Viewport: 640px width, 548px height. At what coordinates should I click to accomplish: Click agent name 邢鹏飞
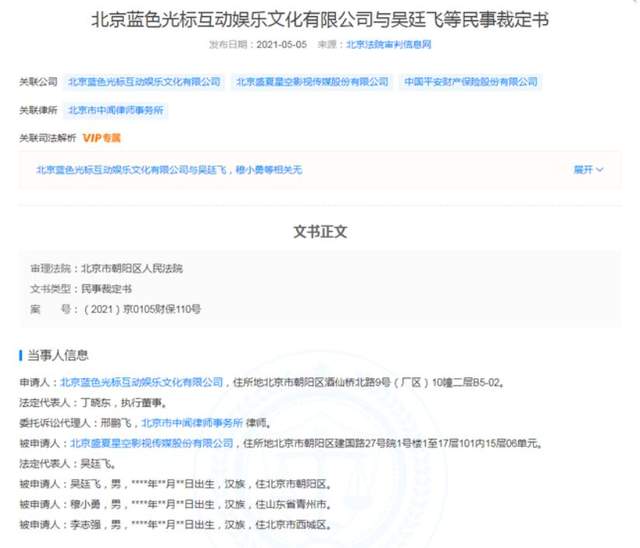[x=116, y=423]
